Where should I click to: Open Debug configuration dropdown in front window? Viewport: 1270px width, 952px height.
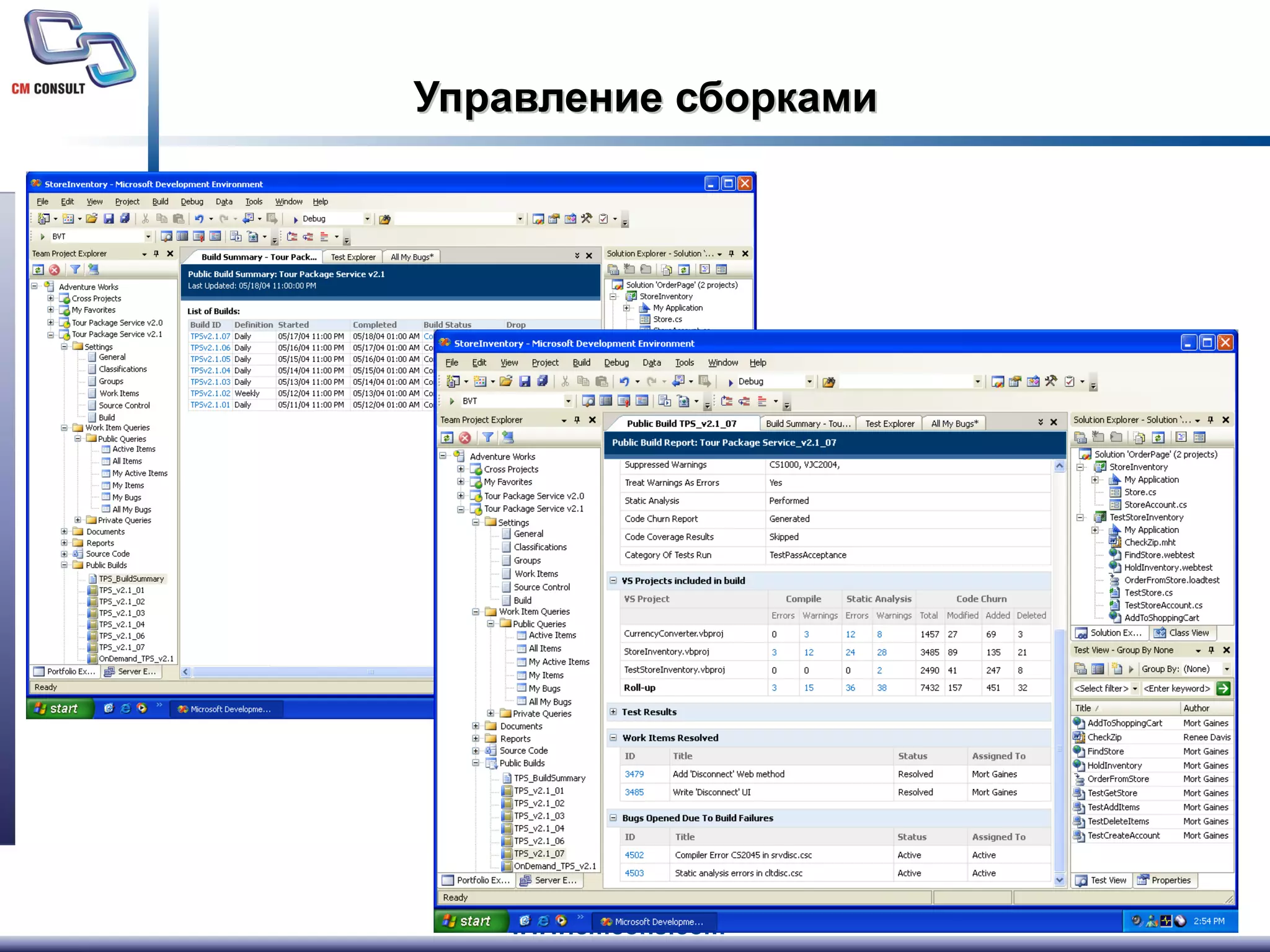(809, 382)
